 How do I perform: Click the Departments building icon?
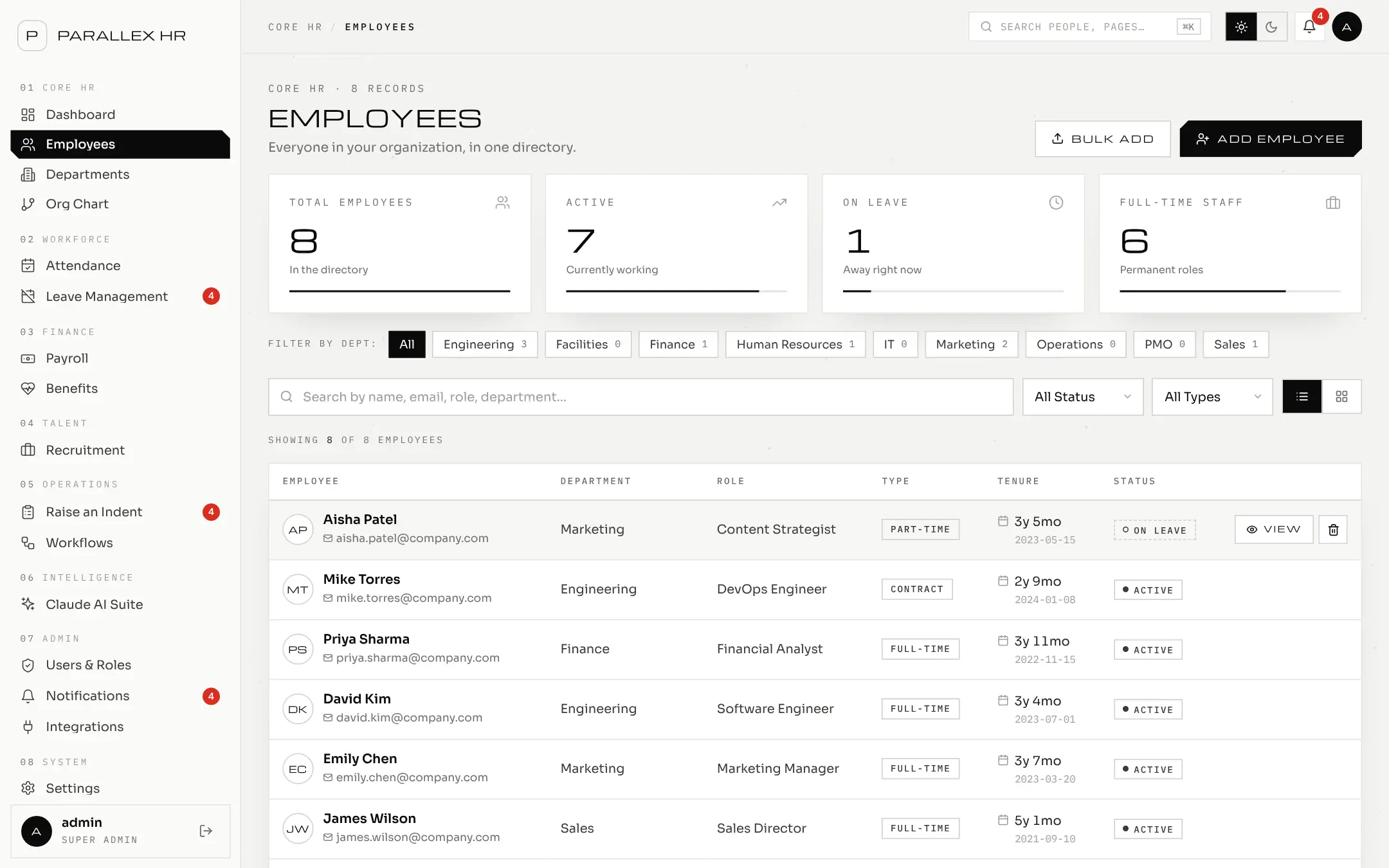pos(28,174)
